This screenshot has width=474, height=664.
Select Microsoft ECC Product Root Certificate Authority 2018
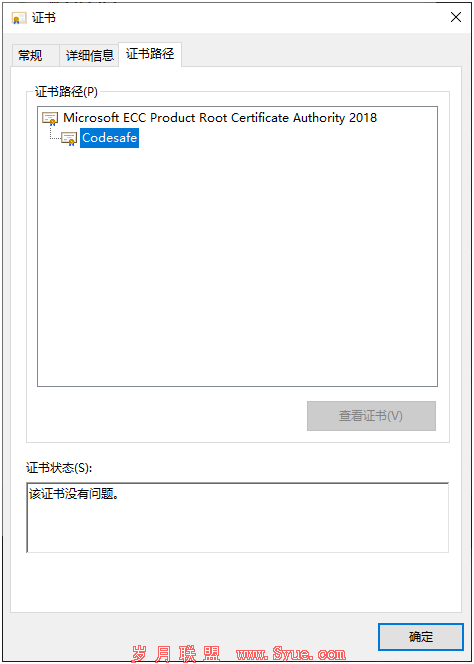[220, 118]
